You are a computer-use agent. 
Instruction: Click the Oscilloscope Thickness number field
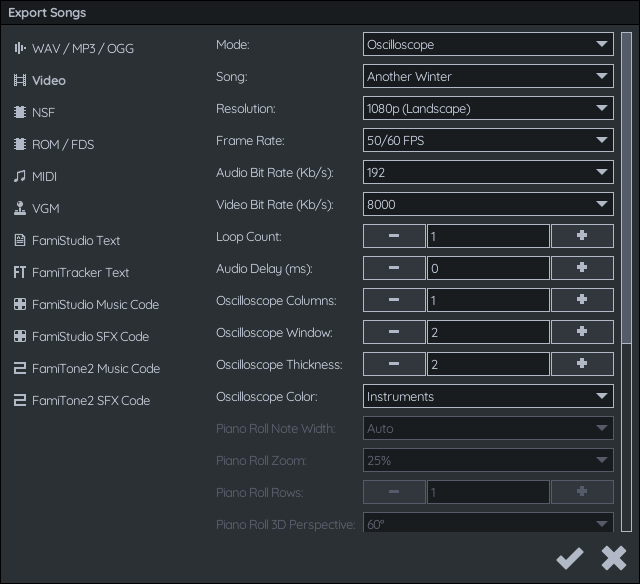click(488, 364)
